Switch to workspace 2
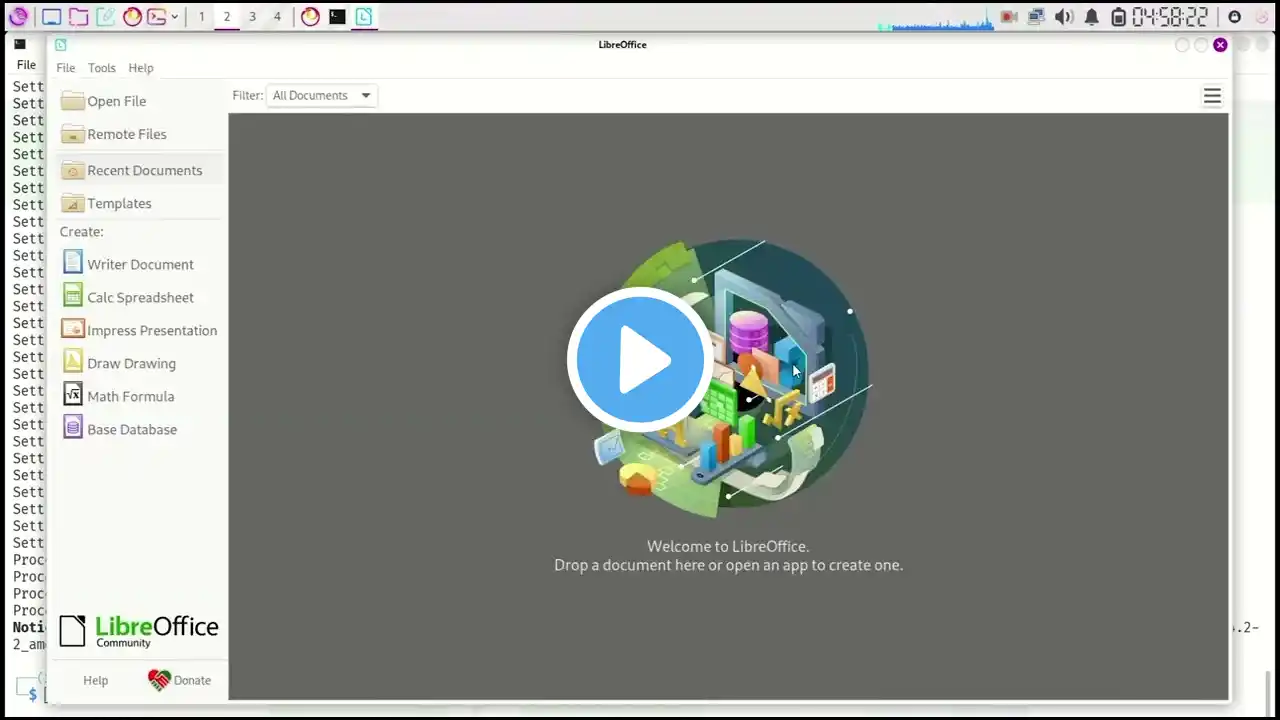 (227, 17)
